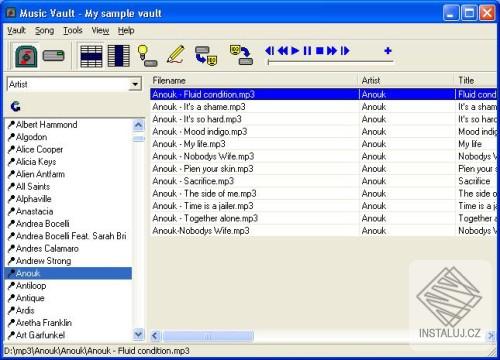Click the drive-to-tag transfer icon
Viewport: 500px width, 360px height.
pos(206,56)
